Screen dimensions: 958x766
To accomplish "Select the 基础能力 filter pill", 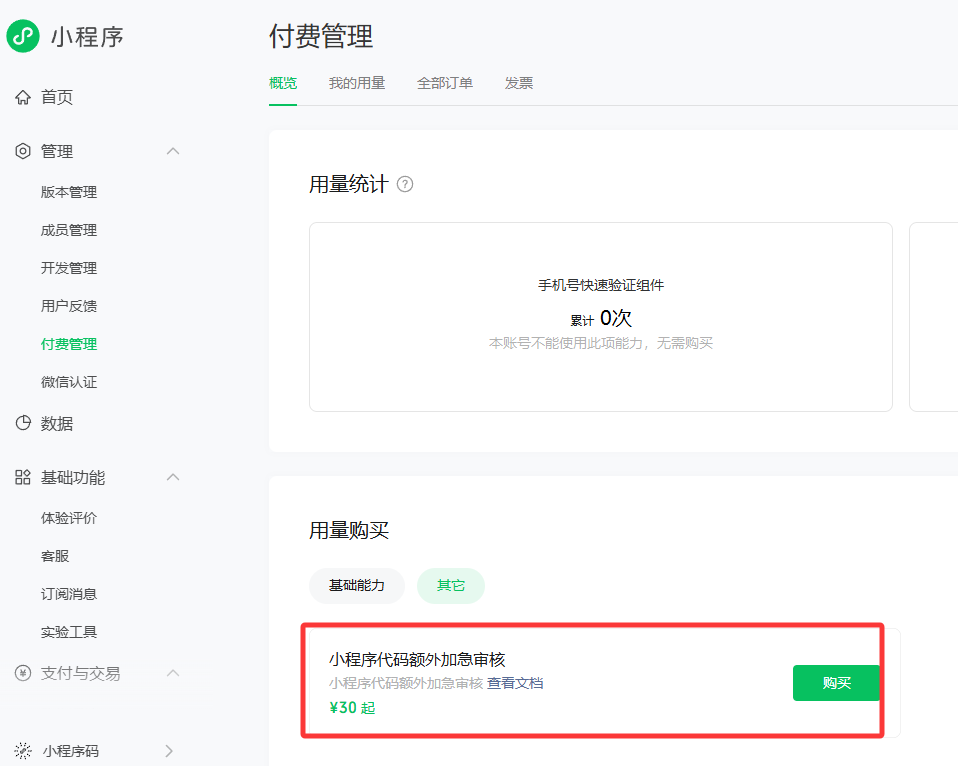I will click(x=357, y=585).
